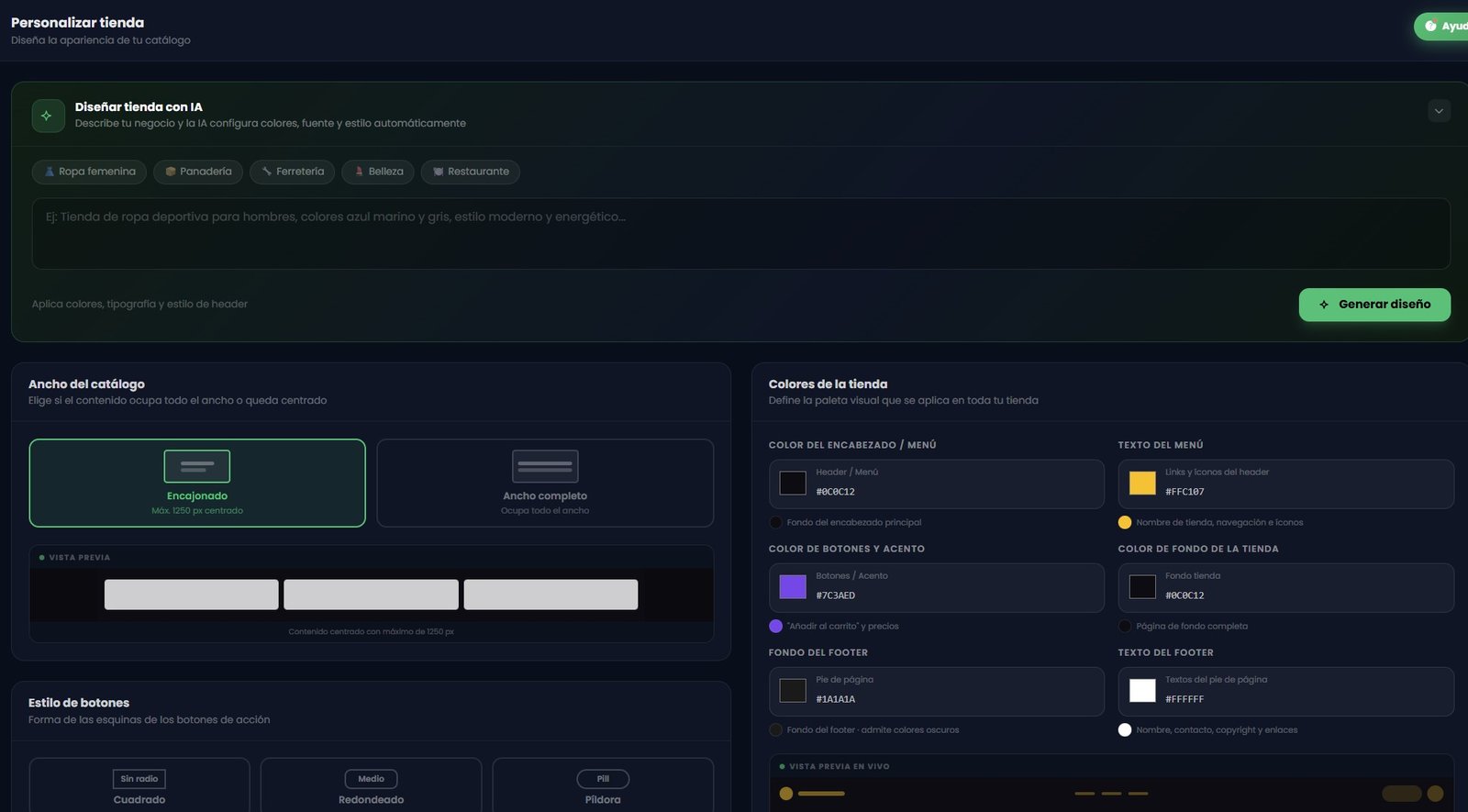1468x812 pixels.
Task: Open the yellow menu text color swatch
Action: [x=1142, y=483]
